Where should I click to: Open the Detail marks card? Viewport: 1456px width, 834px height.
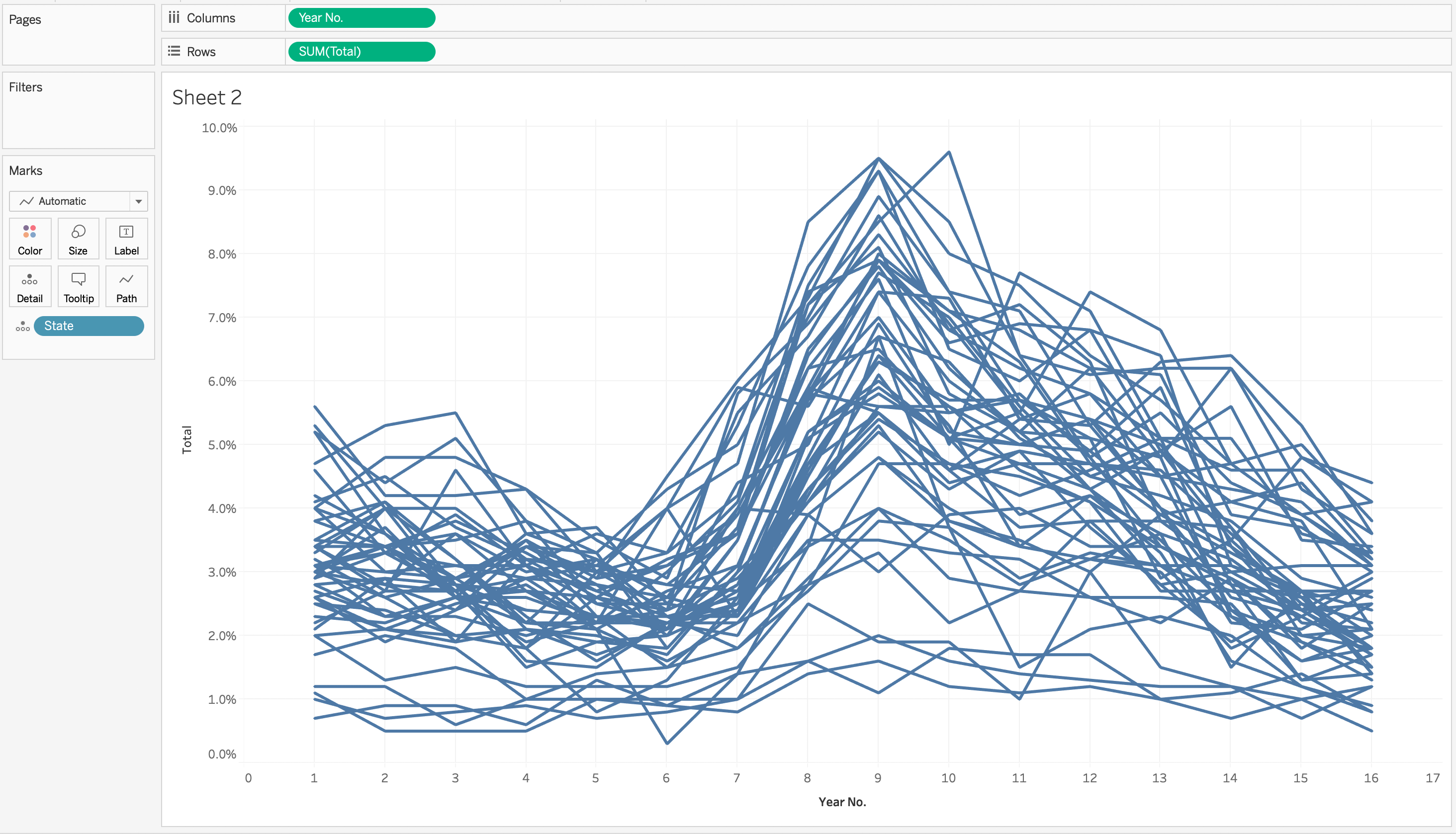[30, 286]
